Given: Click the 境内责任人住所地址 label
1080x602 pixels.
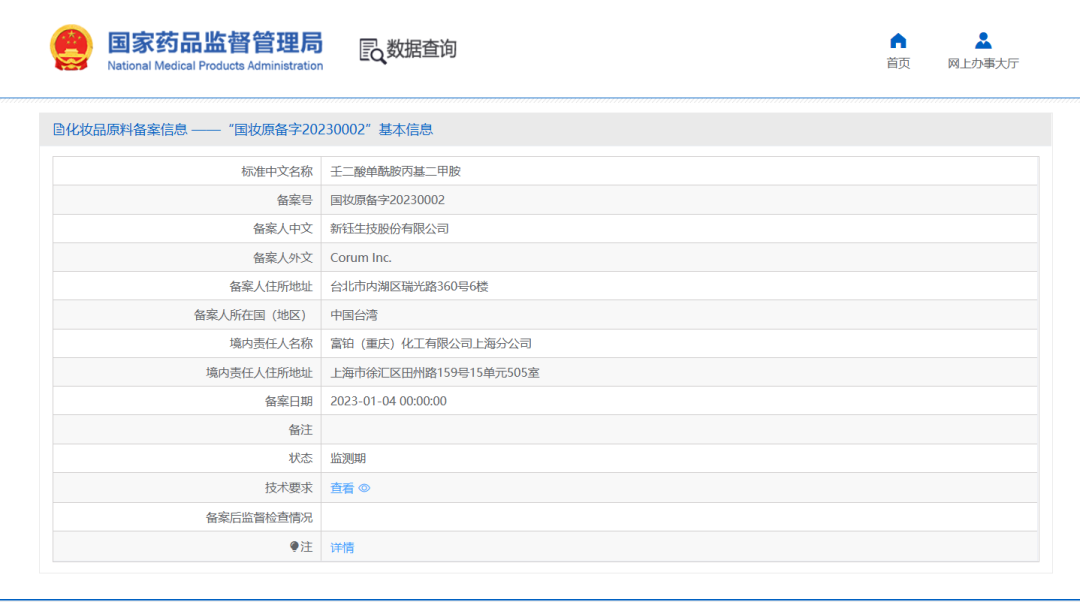Looking at the screenshot, I should [259, 373].
